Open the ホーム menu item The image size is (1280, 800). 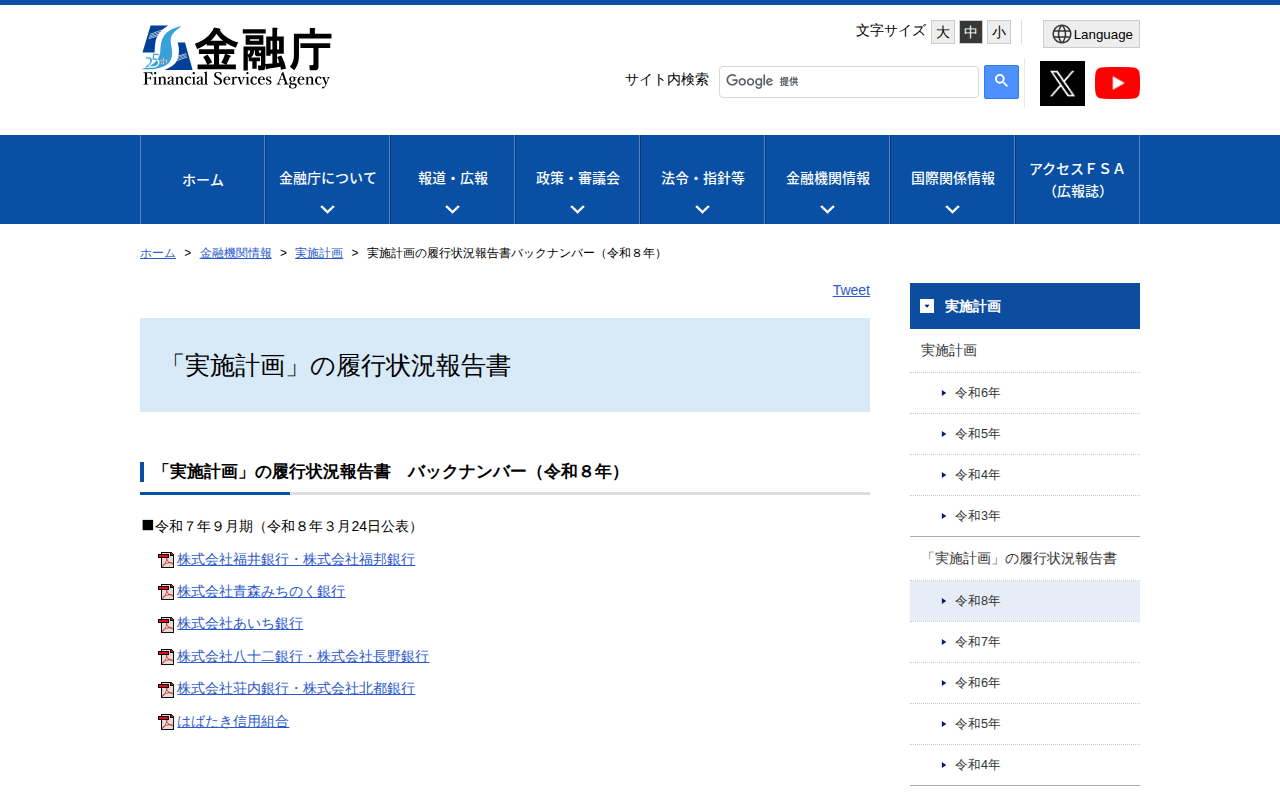click(x=202, y=180)
